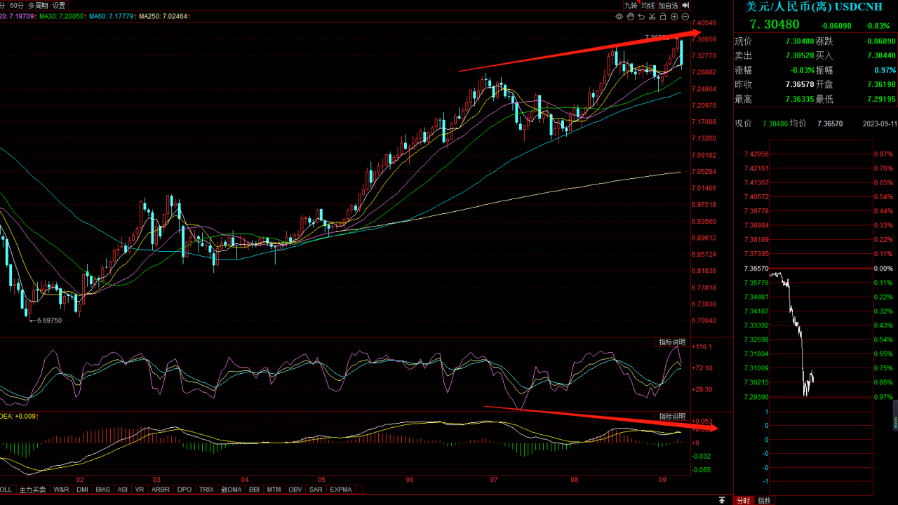Open the 九转 indicator button
This screenshot has width=898, height=505.
tap(631, 5)
